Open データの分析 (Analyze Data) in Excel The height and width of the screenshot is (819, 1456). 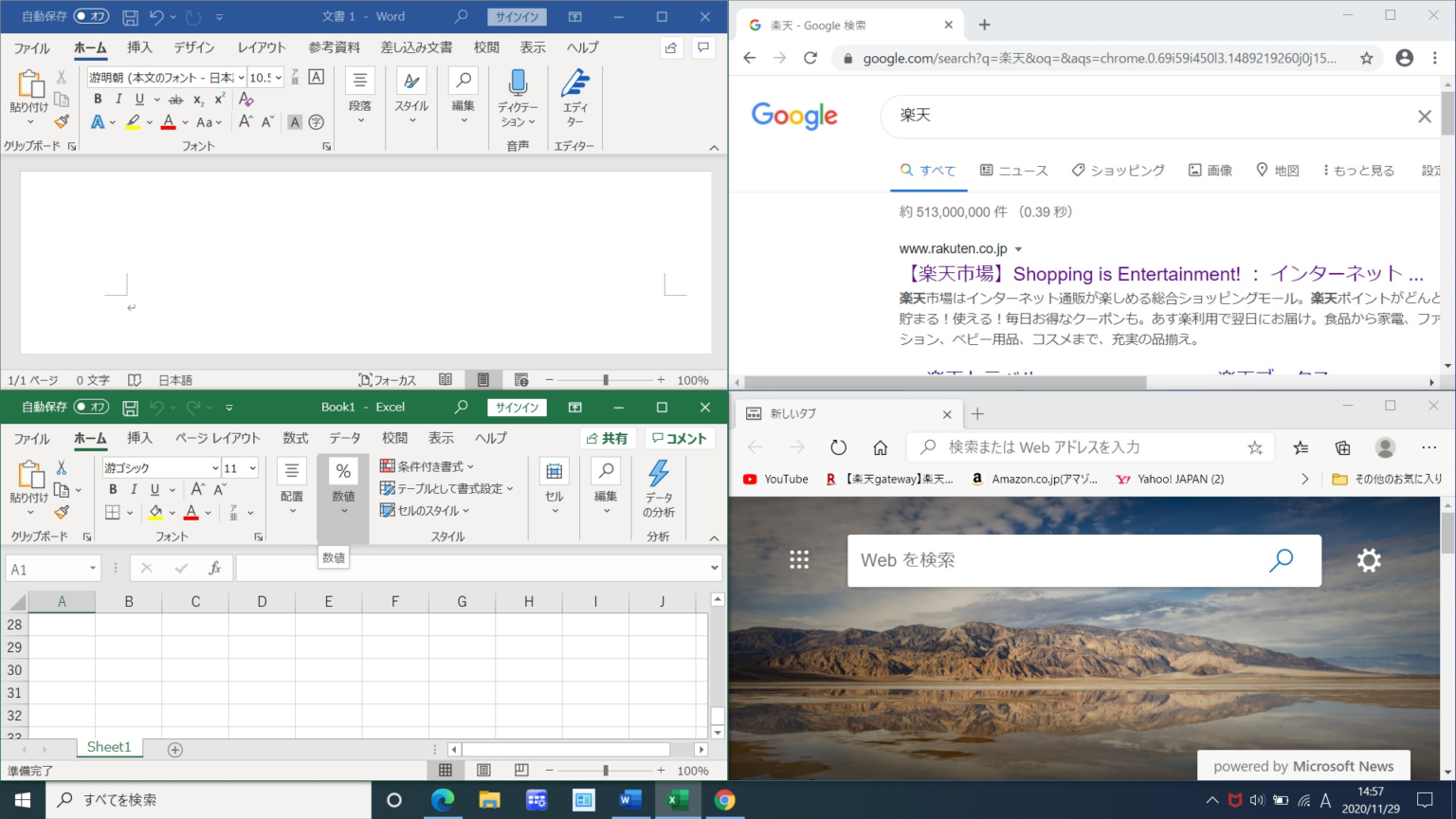click(658, 483)
